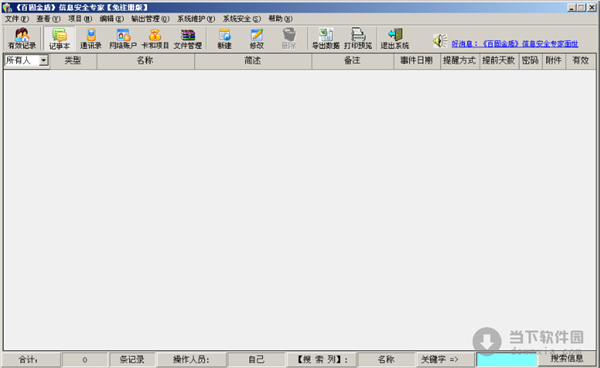Open the 帮助 menu

pos(280,19)
